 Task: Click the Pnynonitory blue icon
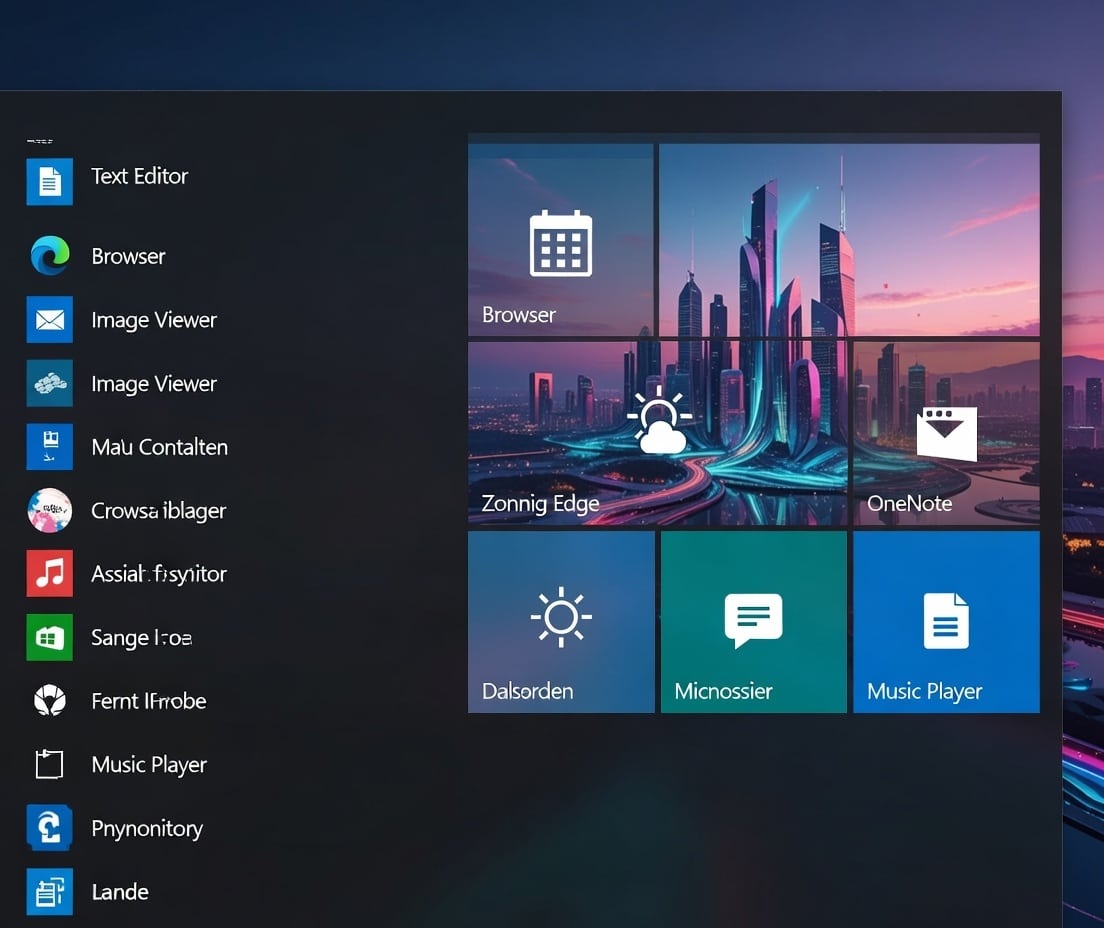pos(49,827)
